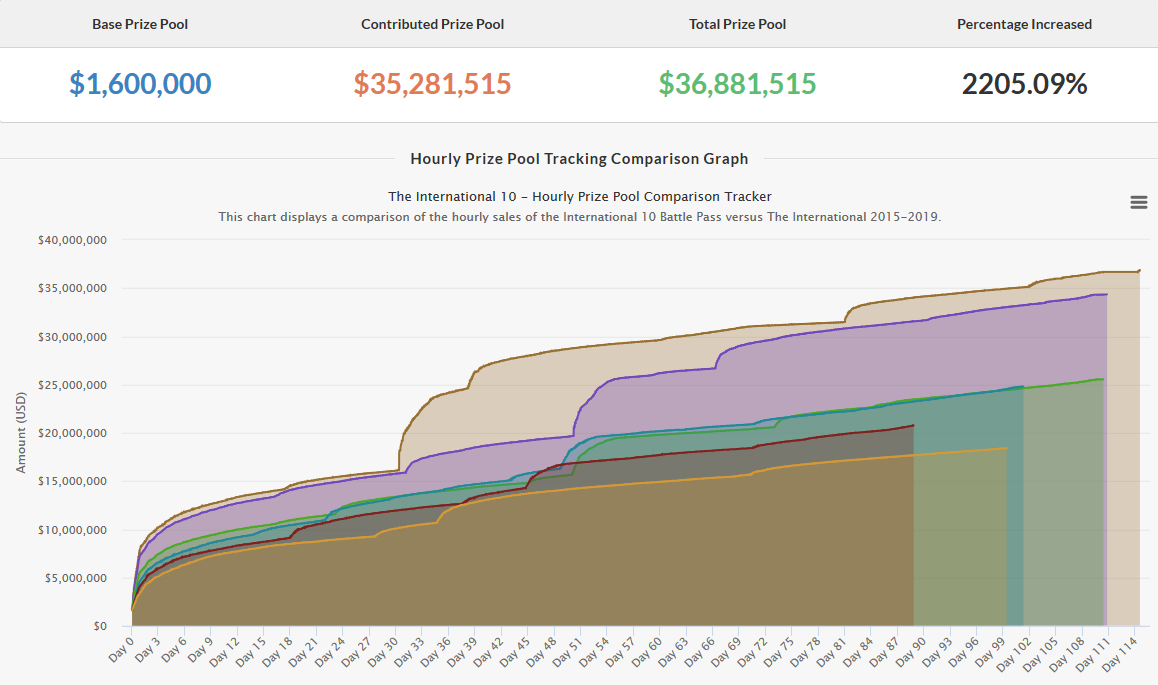Click the chart subtitle describing Battle Pass sales
Viewport: 1158px width, 685px height.
tap(579, 216)
